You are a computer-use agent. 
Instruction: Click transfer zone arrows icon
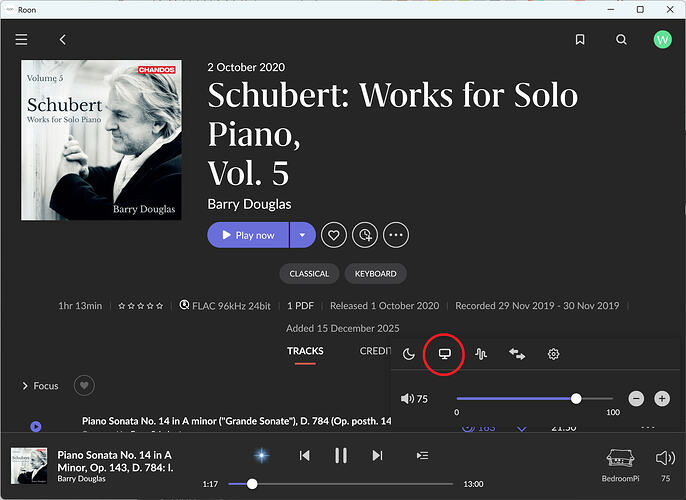[517, 354]
